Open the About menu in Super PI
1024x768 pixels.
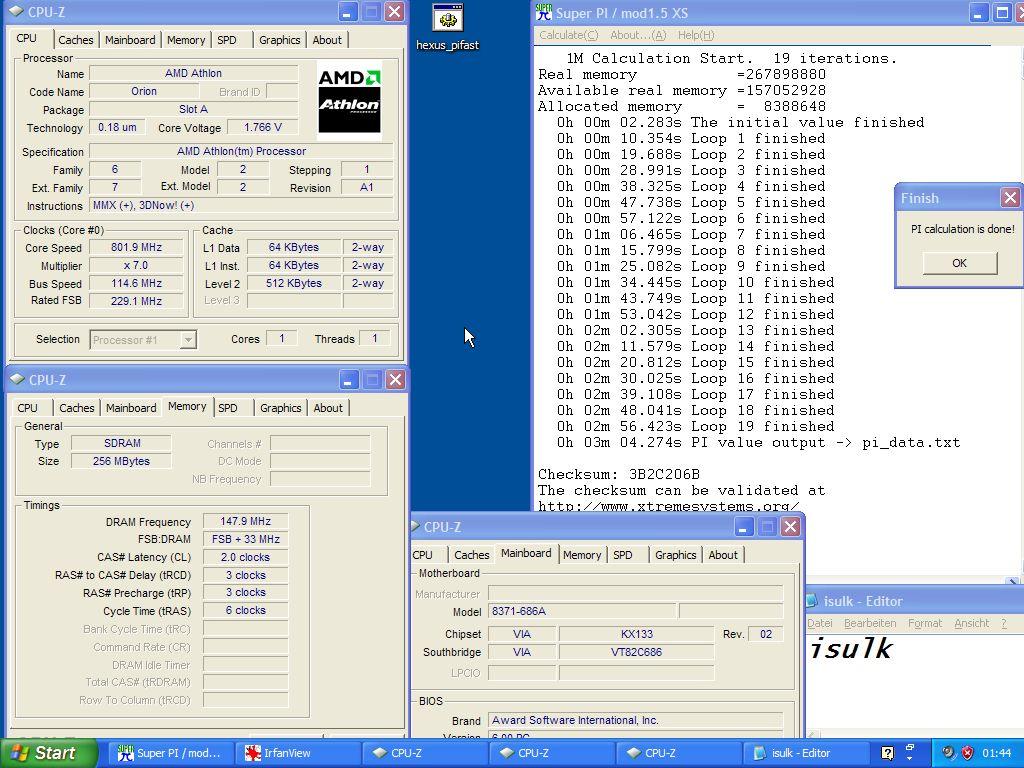click(637, 35)
